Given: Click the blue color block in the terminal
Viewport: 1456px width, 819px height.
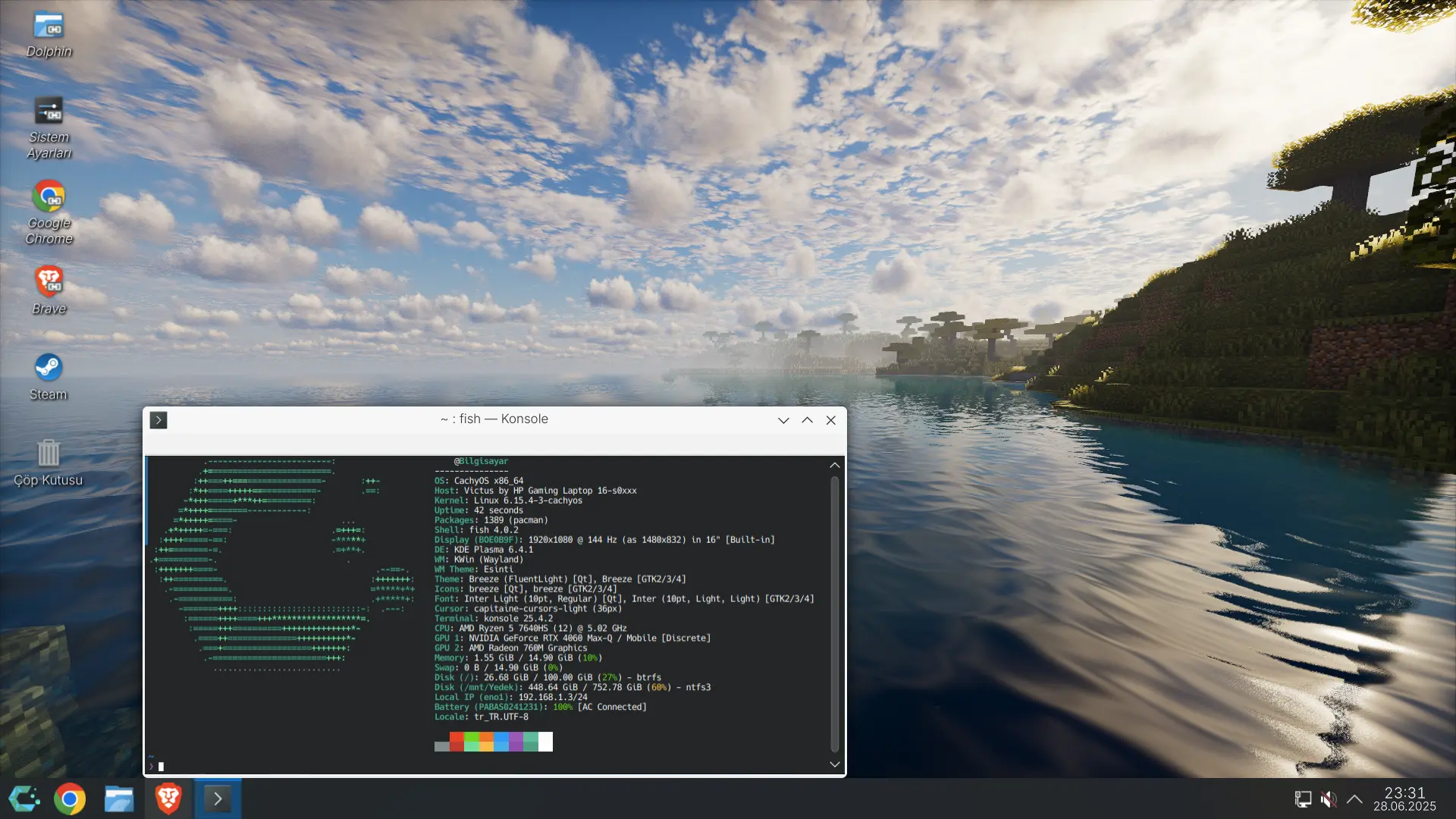Looking at the screenshot, I should (x=501, y=742).
